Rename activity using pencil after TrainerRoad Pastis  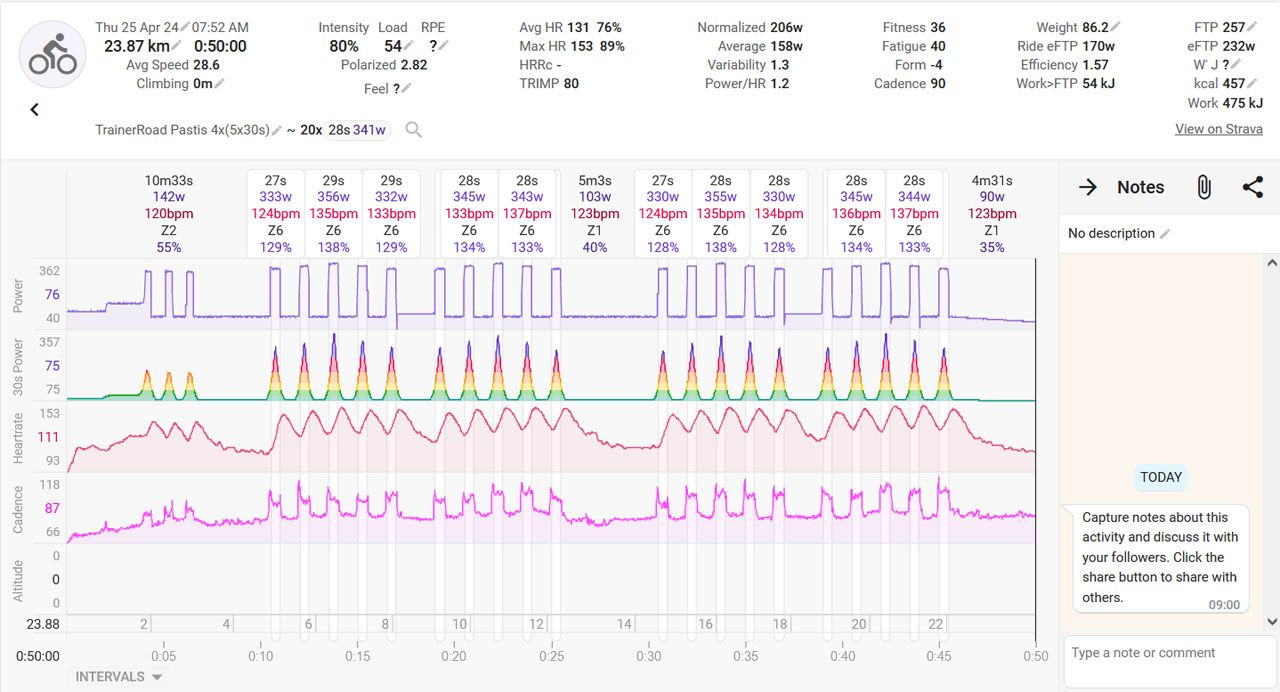[x=277, y=131]
